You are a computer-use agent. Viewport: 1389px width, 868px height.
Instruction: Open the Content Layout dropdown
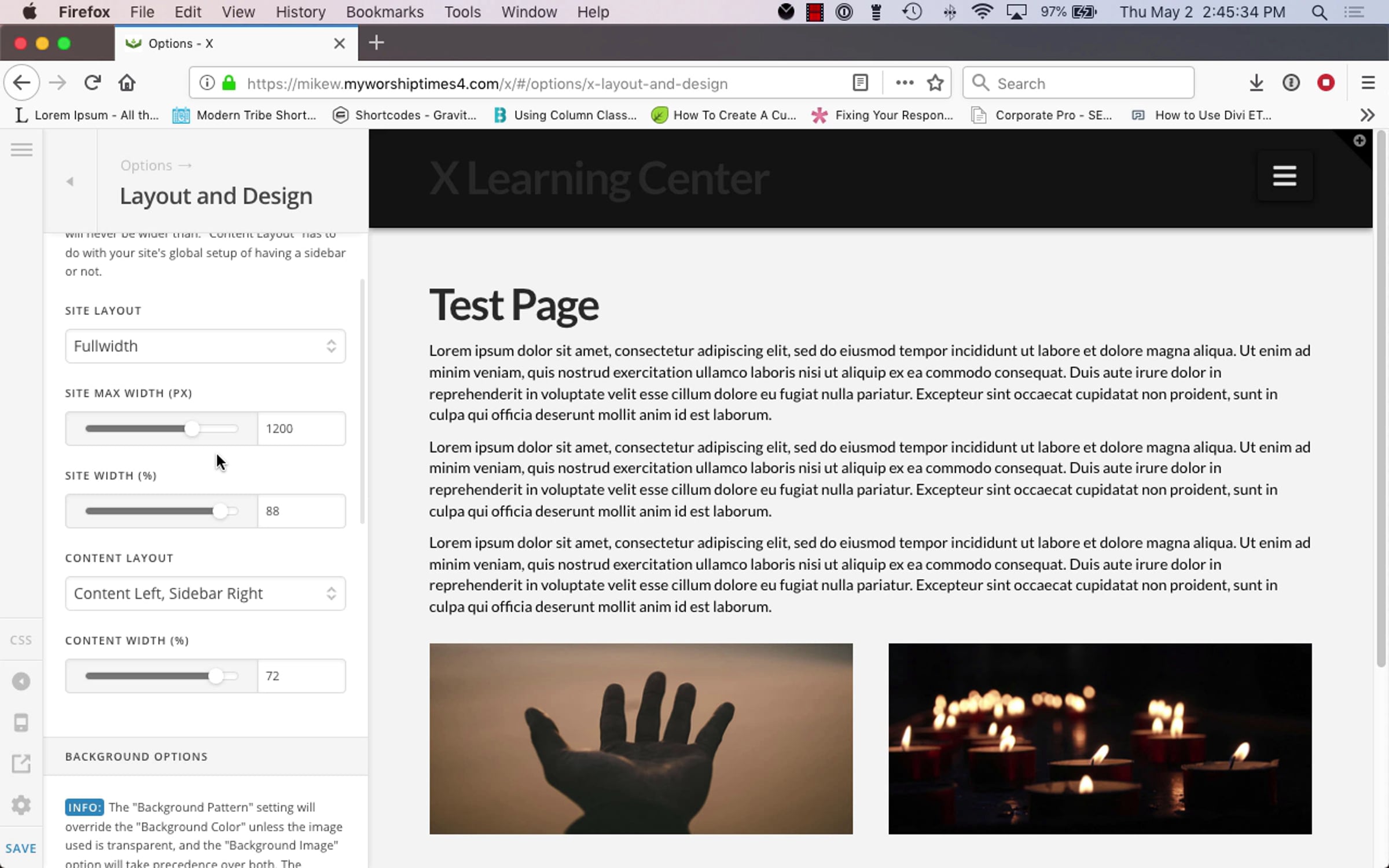[205, 594]
